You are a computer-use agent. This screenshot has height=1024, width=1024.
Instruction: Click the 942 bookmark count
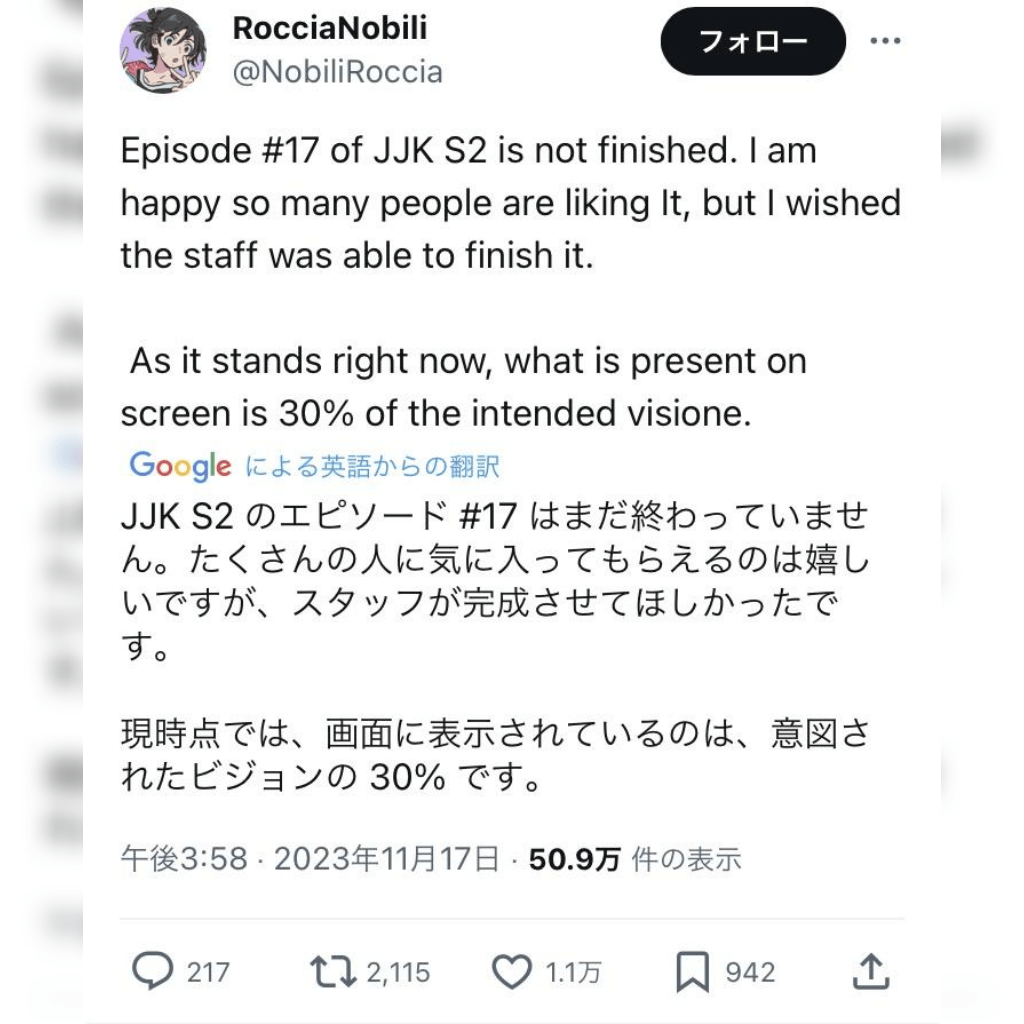point(749,972)
